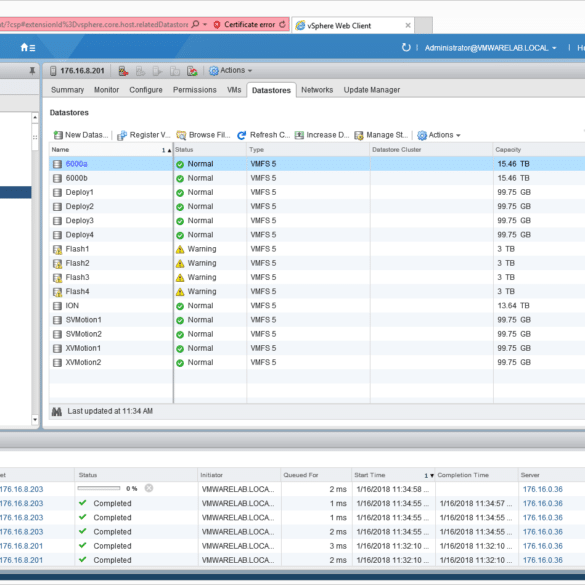The image size is (585, 585).
Task: Click the ION datastore icon
Action: (x=57, y=306)
